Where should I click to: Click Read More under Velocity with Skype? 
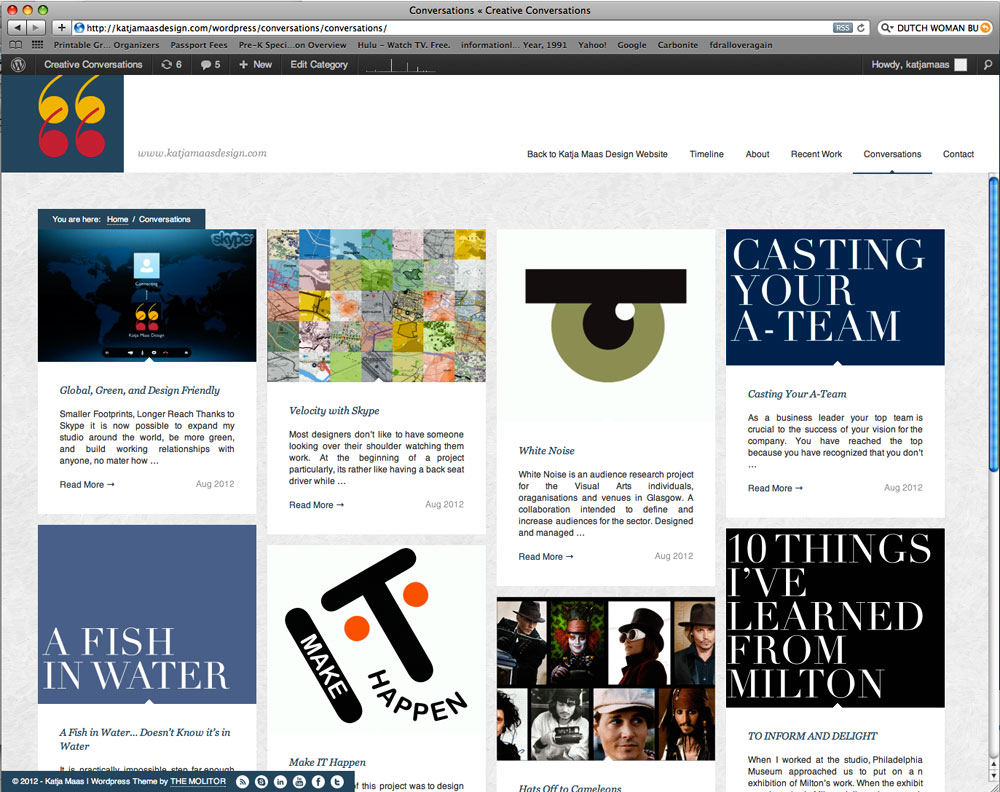tap(310, 505)
